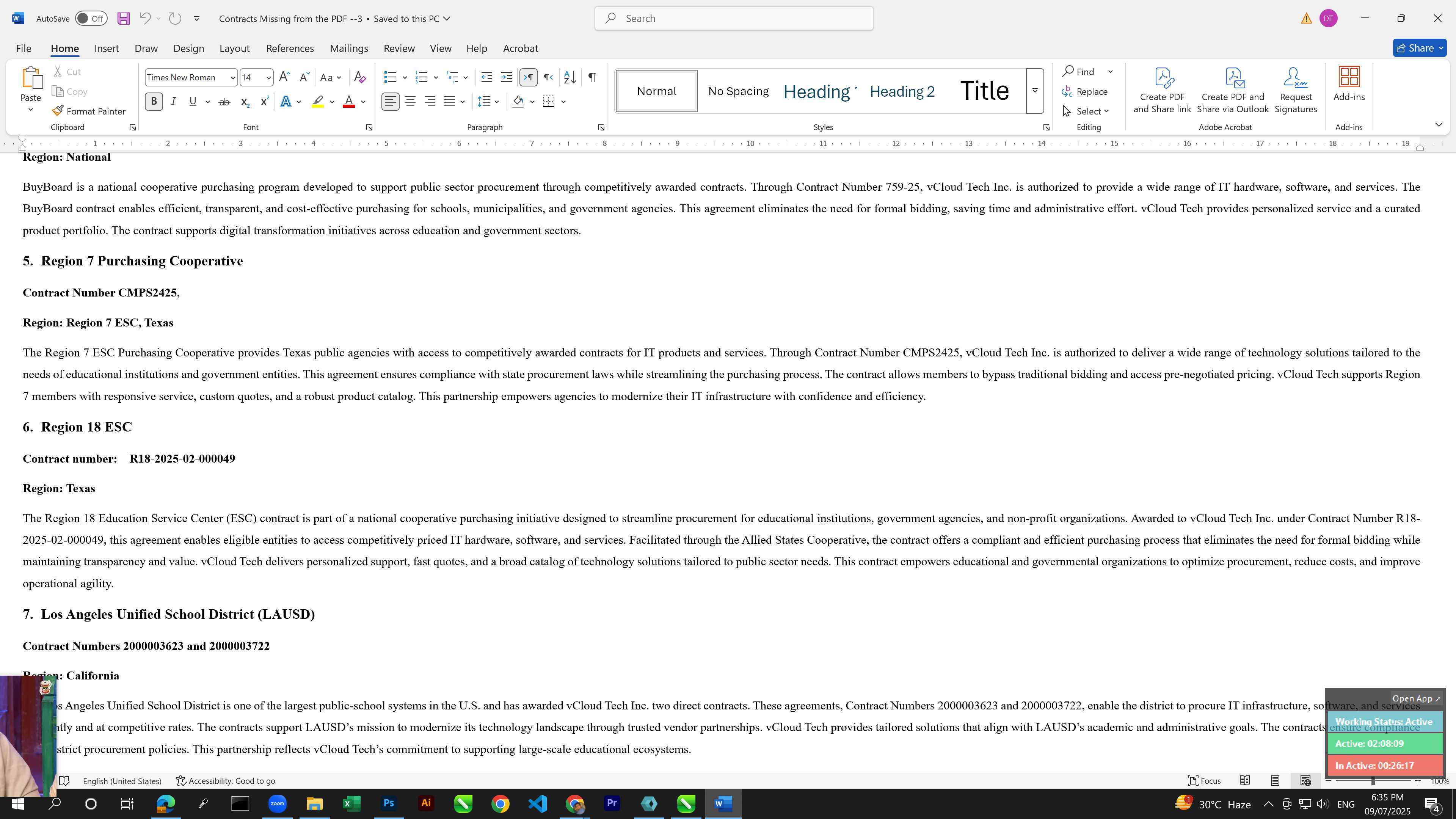Open Excel from the taskbar
1456x819 pixels.
351,804
